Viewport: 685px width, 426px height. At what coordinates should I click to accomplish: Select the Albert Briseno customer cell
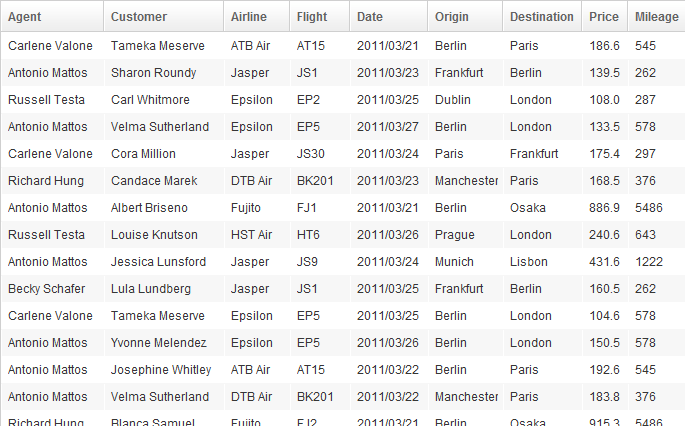point(164,208)
